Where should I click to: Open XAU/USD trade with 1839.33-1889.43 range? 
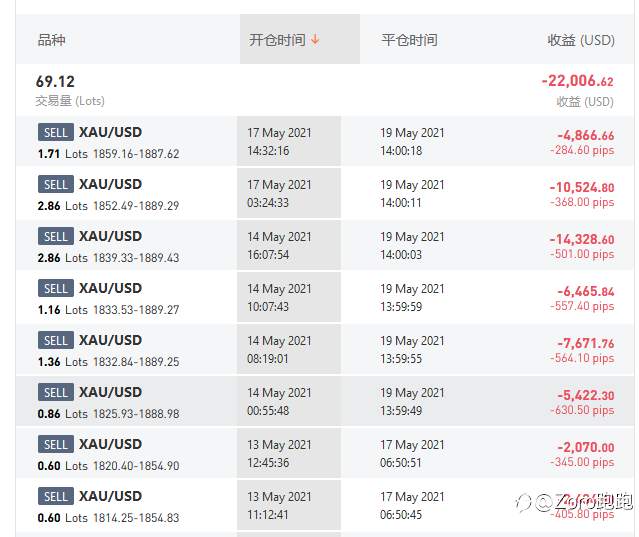[110, 236]
